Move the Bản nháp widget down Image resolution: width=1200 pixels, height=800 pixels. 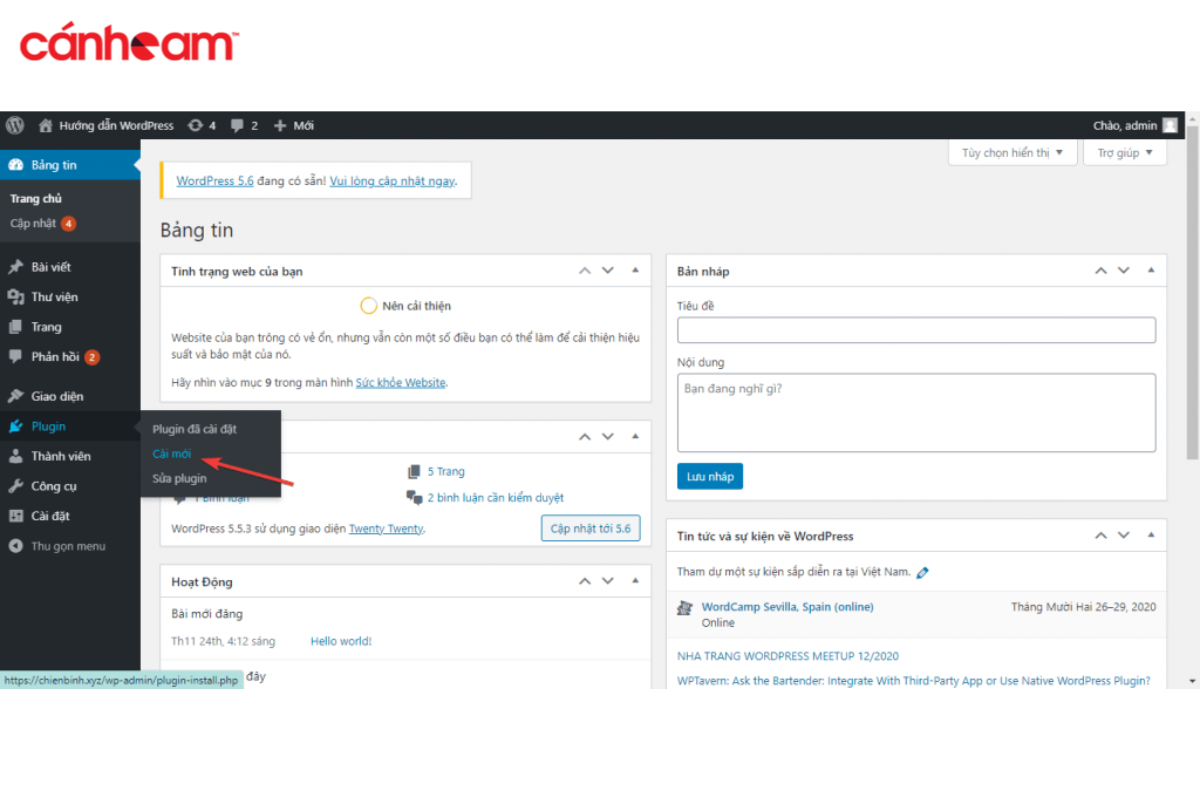pyautogui.click(x=1123, y=271)
